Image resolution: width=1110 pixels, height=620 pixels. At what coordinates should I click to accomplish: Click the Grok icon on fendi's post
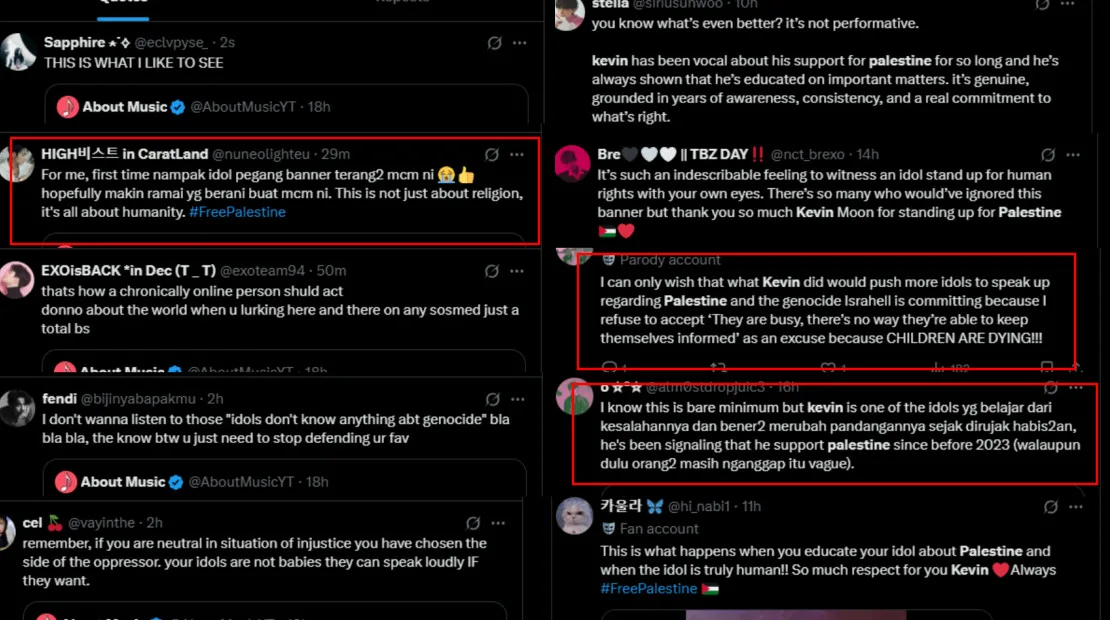pos(492,399)
